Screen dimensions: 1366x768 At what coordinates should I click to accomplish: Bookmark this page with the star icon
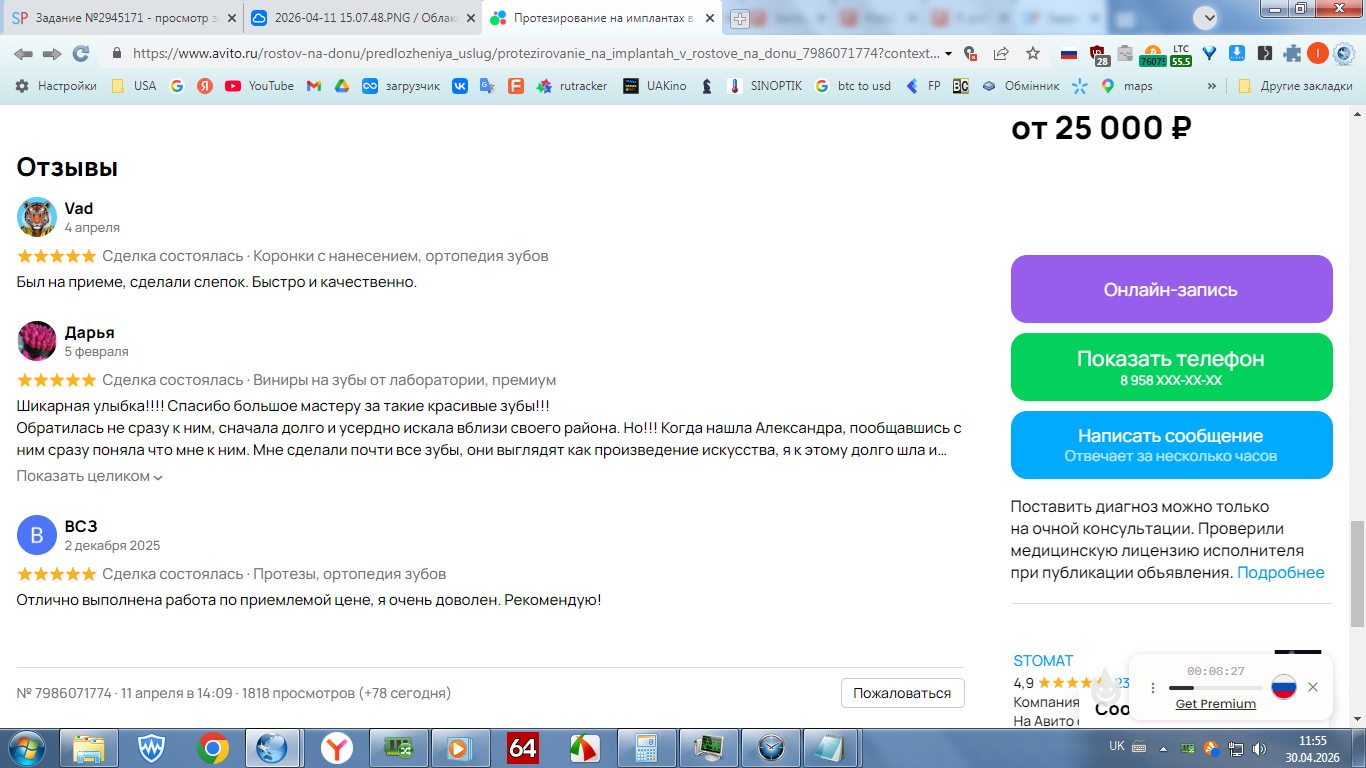tap(1033, 53)
